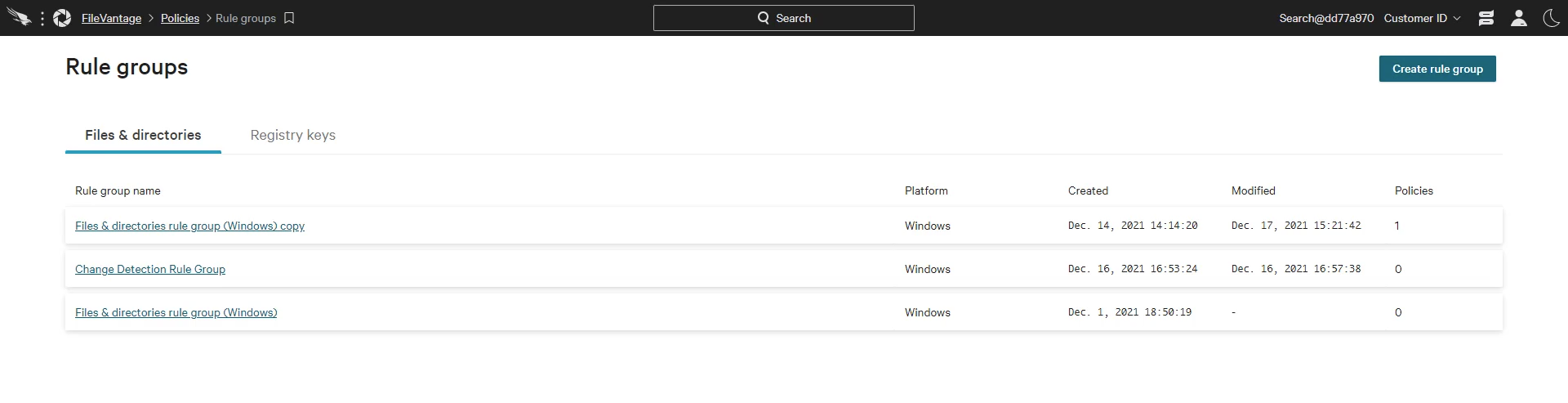Click the CrowdStrike falcon logo icon
This screenshot has height=403, width=1568.
click(x=18, y=18)
